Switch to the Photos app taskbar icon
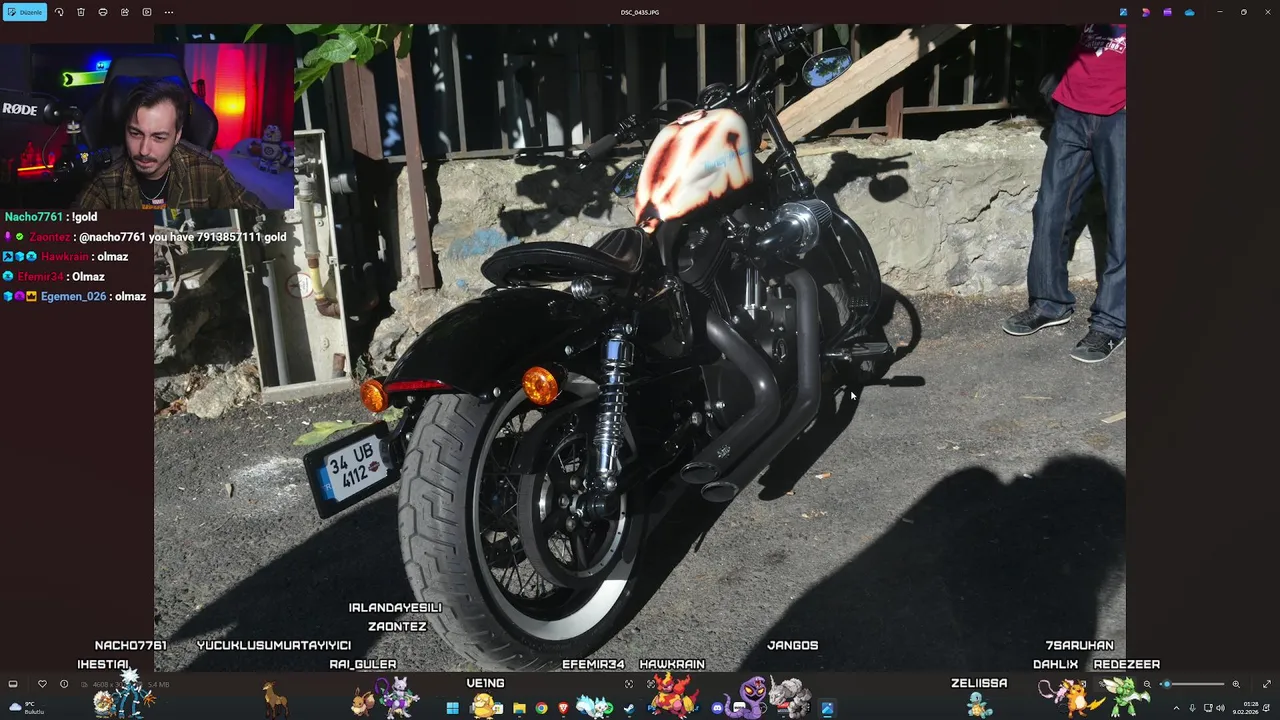The height and width of the screenshot is (720, 1280). 827,708
